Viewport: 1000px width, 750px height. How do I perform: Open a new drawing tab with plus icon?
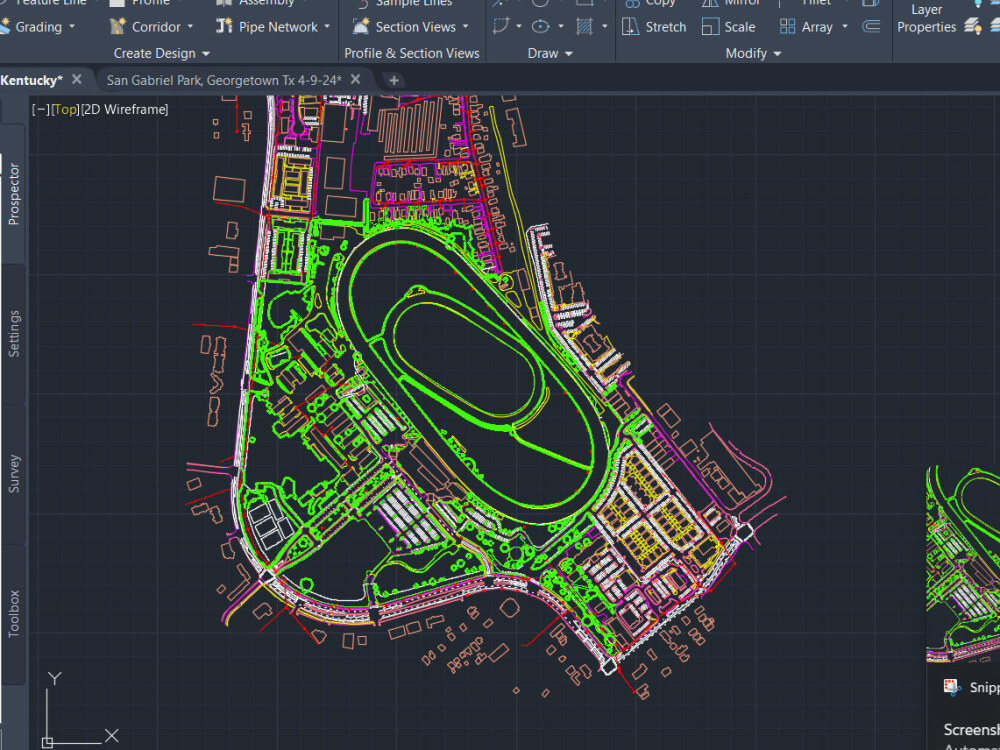tap(393, 80)
